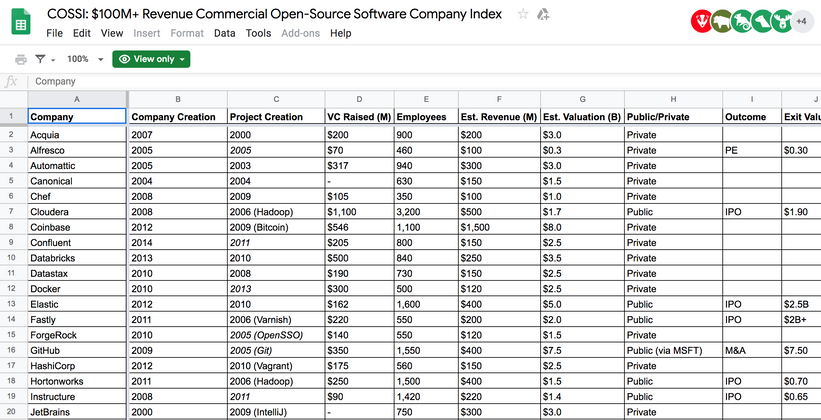The width and height of the screenshot is (821, 420).
Task: Open the Edit menu
Action: [x=82, y=33]
